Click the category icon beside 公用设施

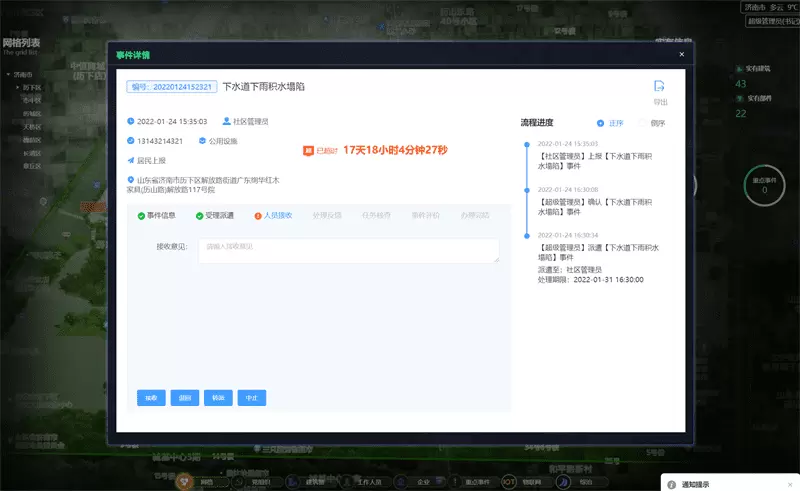[203, 140]
